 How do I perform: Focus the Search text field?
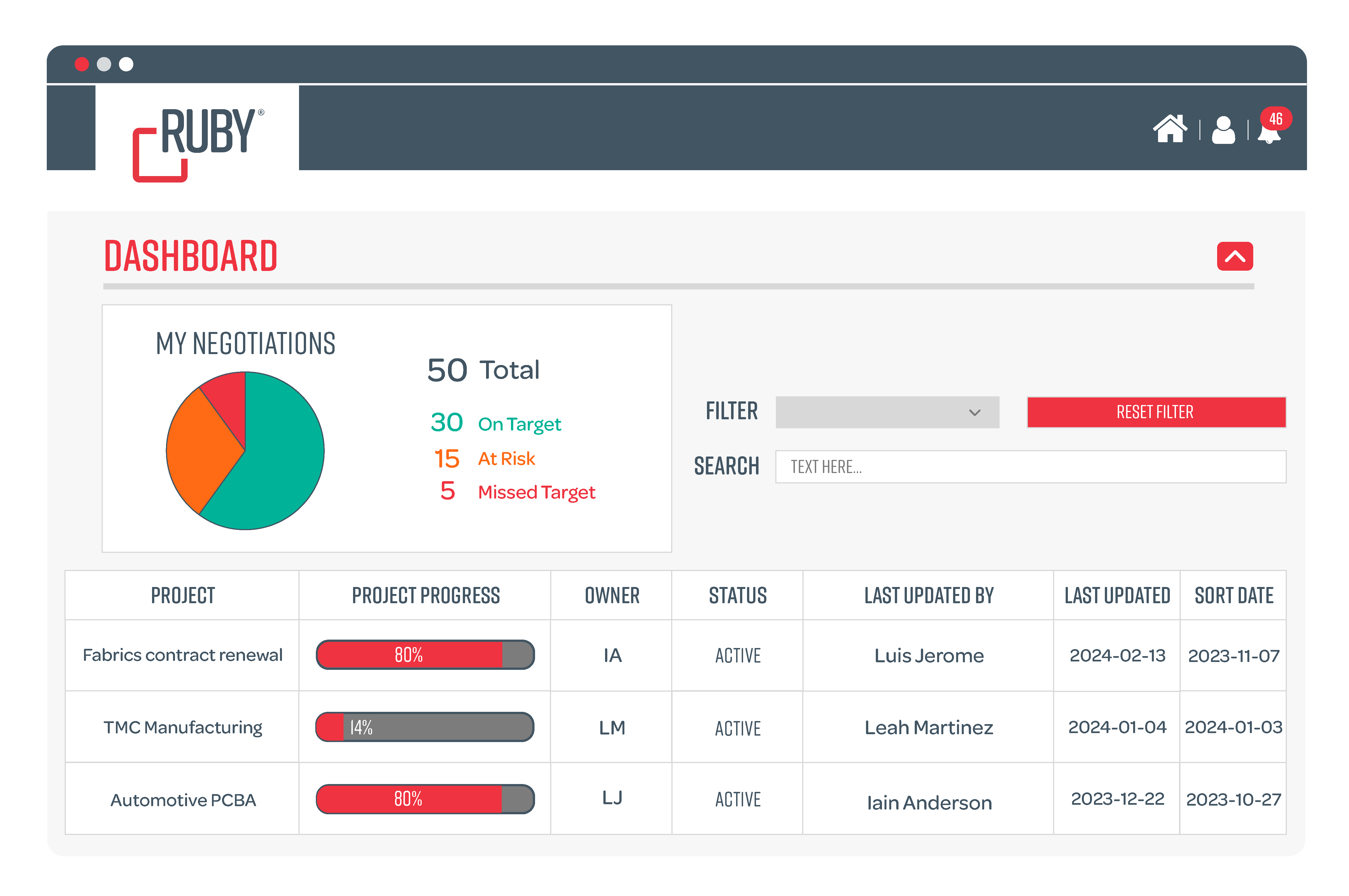[1029, 467]
